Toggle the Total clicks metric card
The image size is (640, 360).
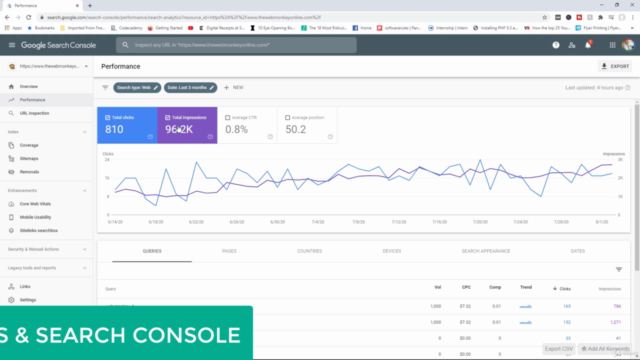click(127, 125)
